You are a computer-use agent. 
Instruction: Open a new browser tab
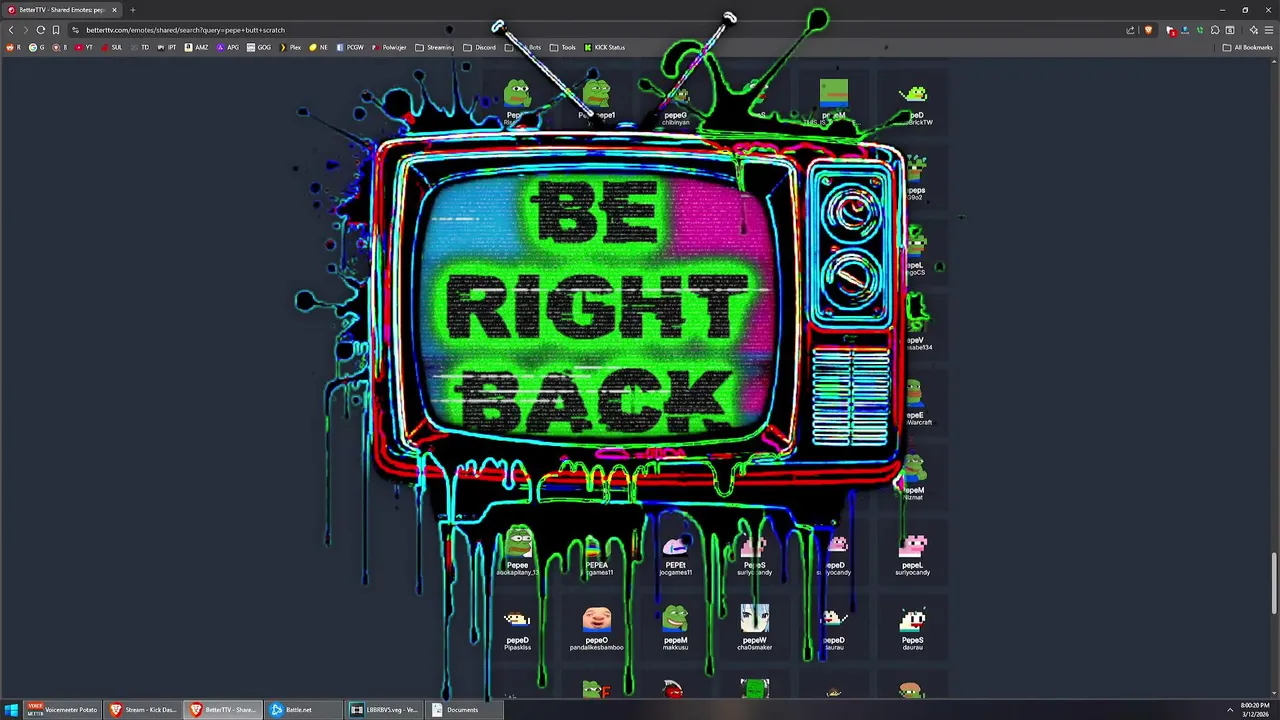pyautogui.click(x=132, y=10)
